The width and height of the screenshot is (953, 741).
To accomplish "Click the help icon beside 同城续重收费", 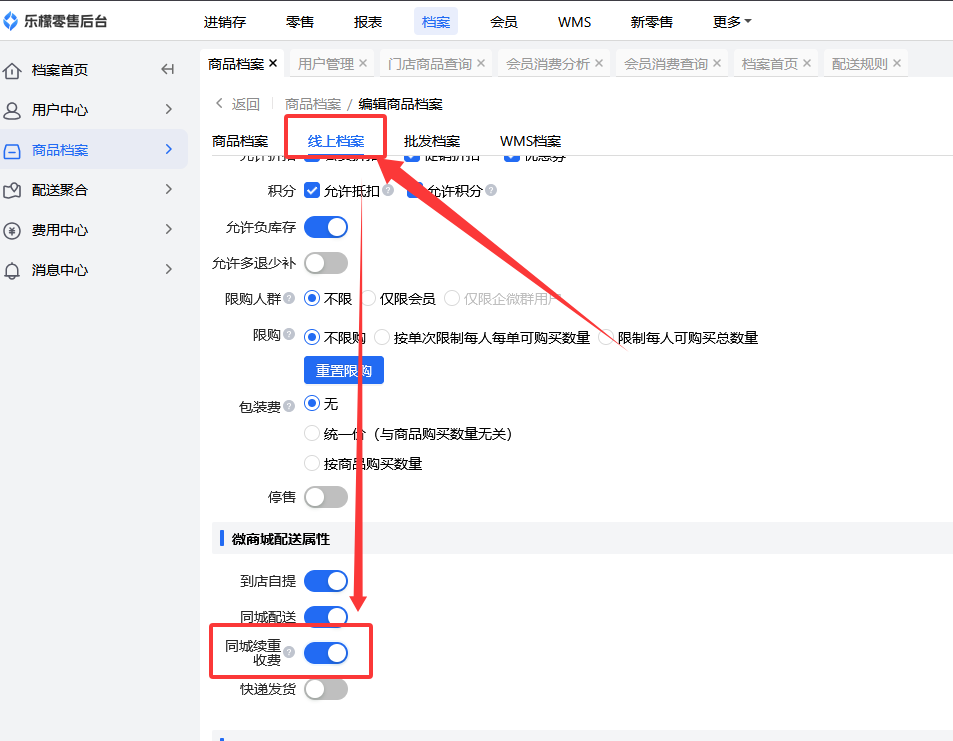I will (x=289, y=652).
